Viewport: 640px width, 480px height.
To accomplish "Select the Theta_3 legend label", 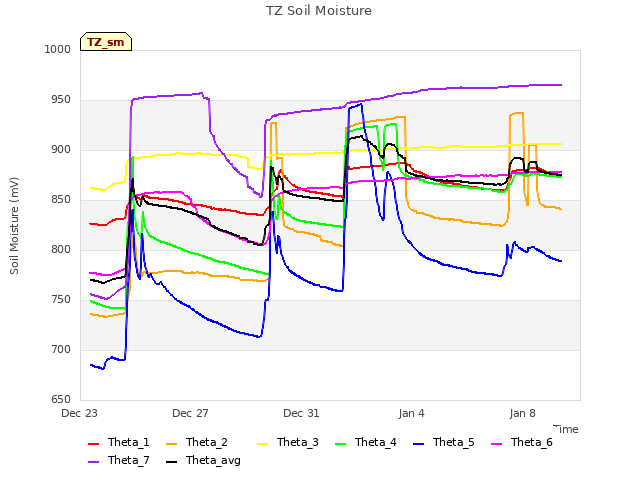I will pyautogui.click(x=298, y=442).
